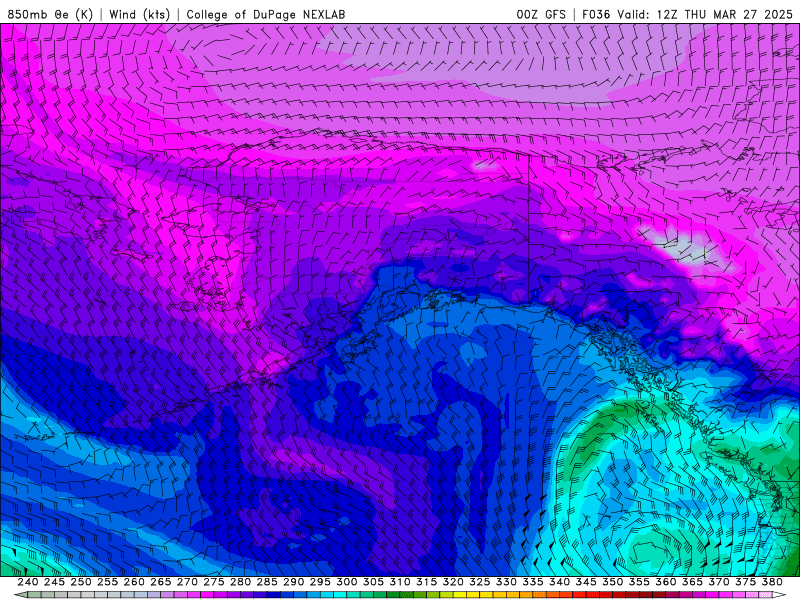Click the 270 value on the color scale
Screen dimensions: 800x600
[187, 582]
